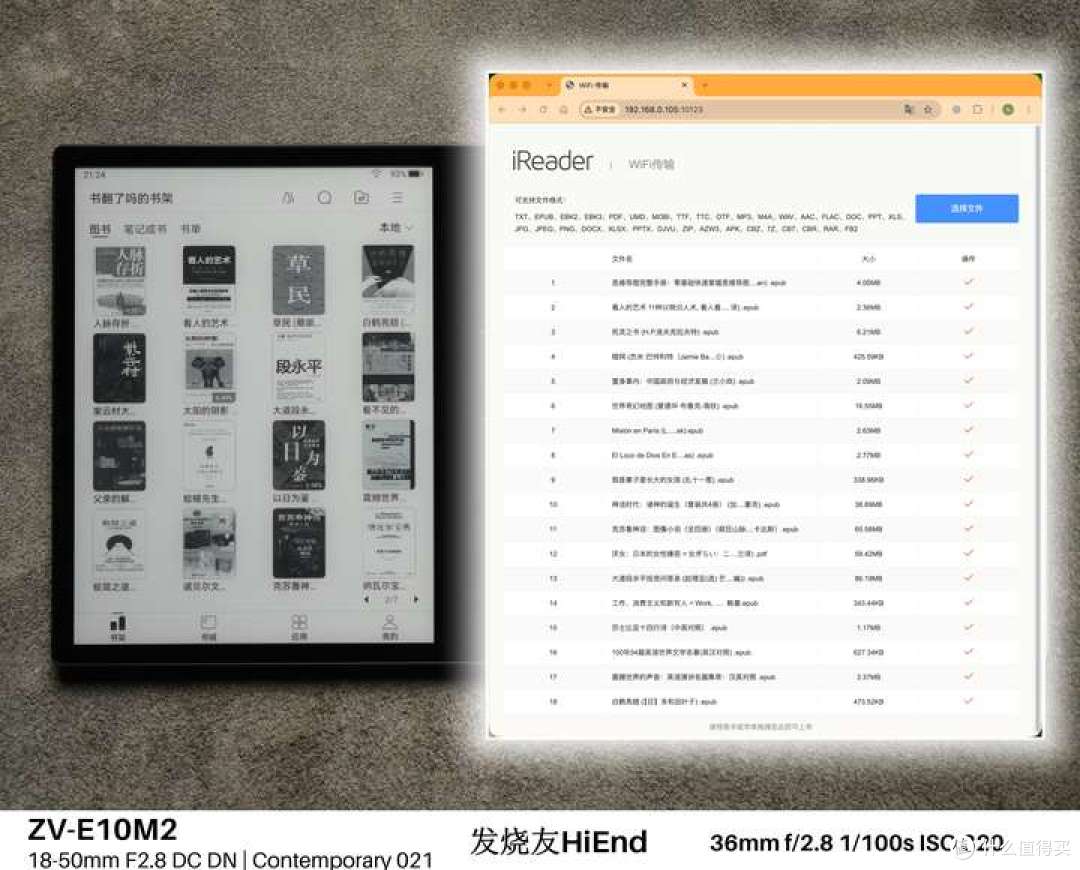Click the checkmark in file row 12
Viewport: 1080px width, 870px height.
(x=968, y=553)
